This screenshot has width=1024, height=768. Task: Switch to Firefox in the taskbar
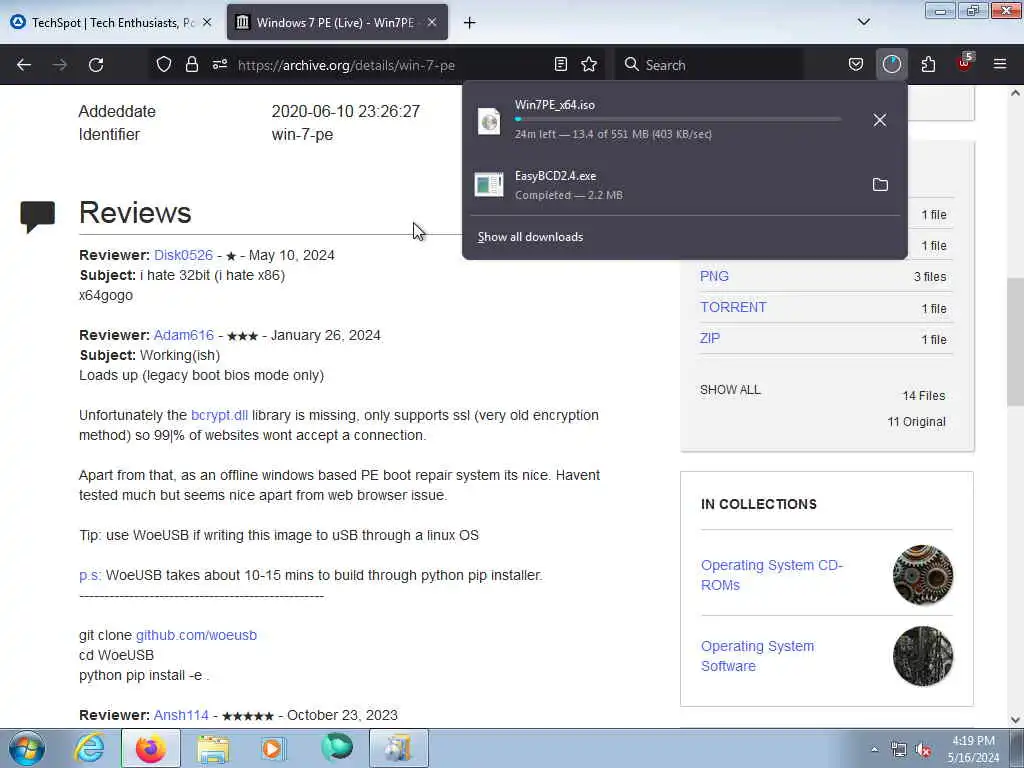[151, 748]
